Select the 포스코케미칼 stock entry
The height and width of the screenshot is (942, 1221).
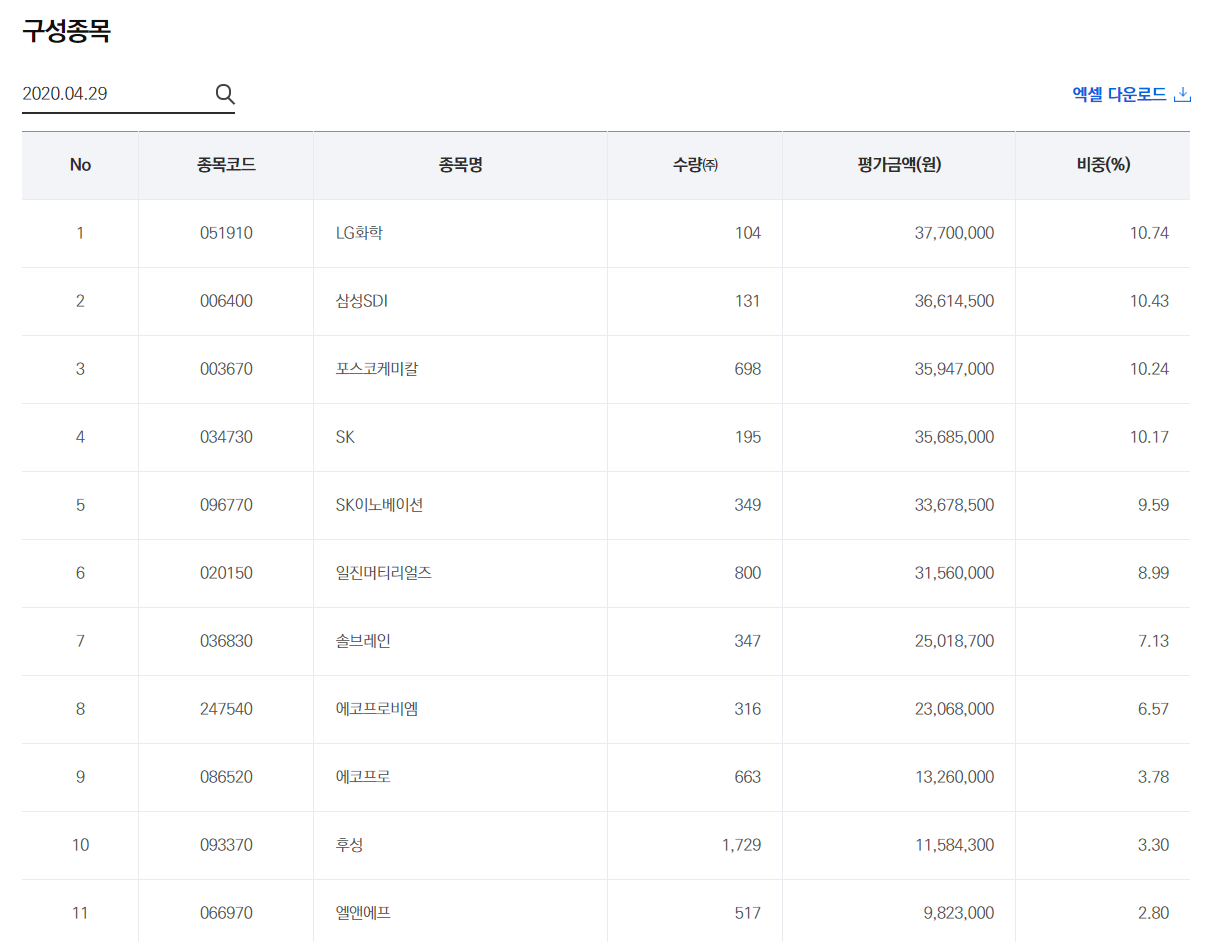(x=377, y=369)
